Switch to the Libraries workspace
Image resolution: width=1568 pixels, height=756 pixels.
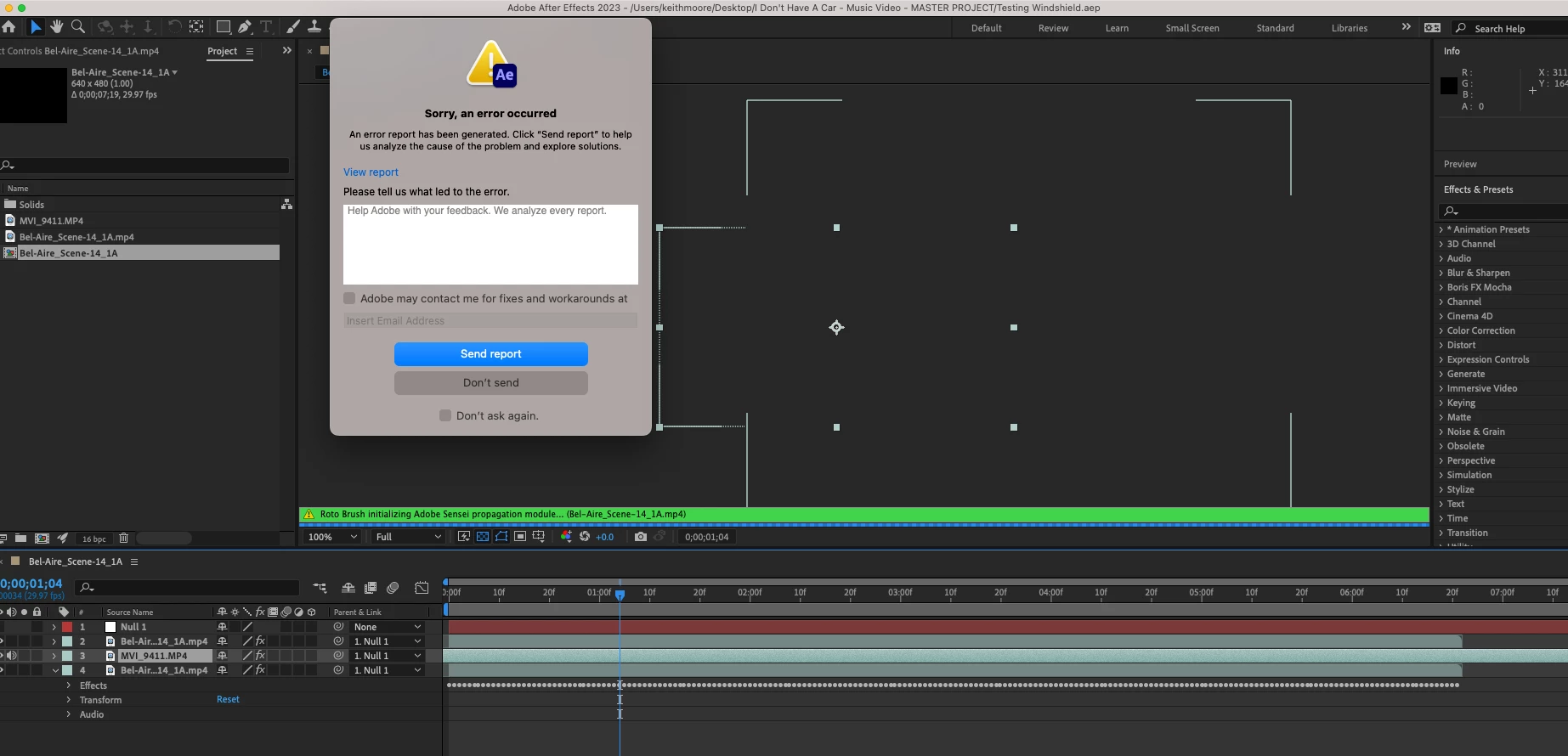pyautogui.click(x=1350, y=28)
